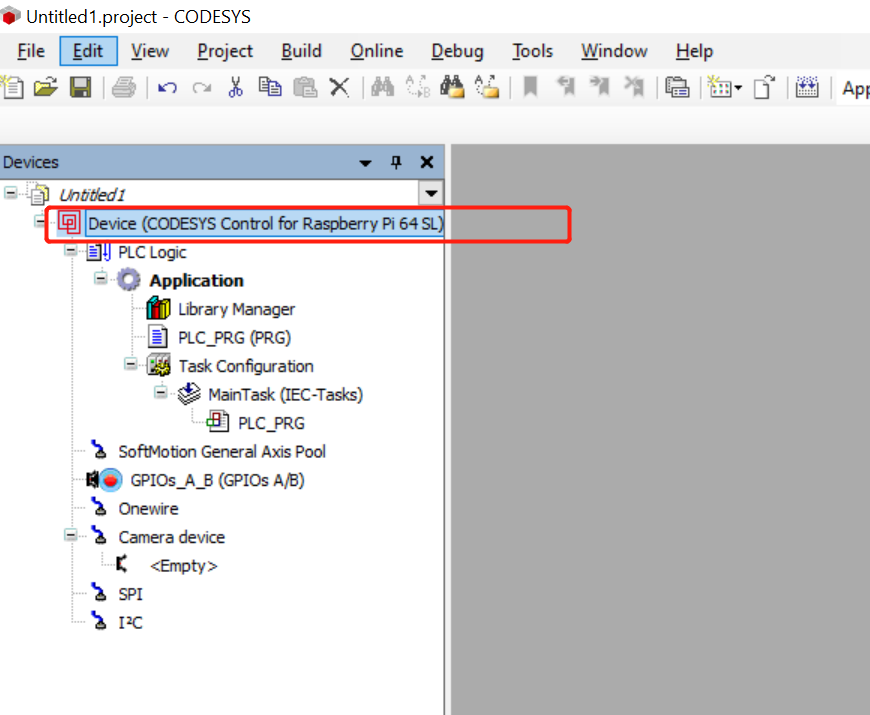870x715 pixels.
Task: Open the add object dropdown arrow
Action: coord(738,88)
